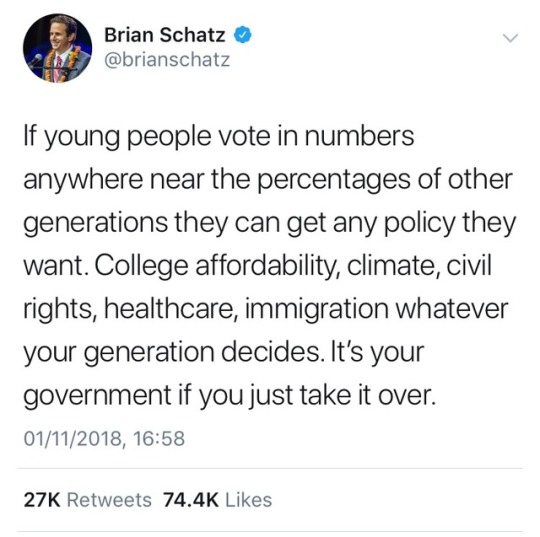Click the tweet line starting 'If young people'
The height and width of the screenshot is (537, 540).
click(x=219, y=137)
